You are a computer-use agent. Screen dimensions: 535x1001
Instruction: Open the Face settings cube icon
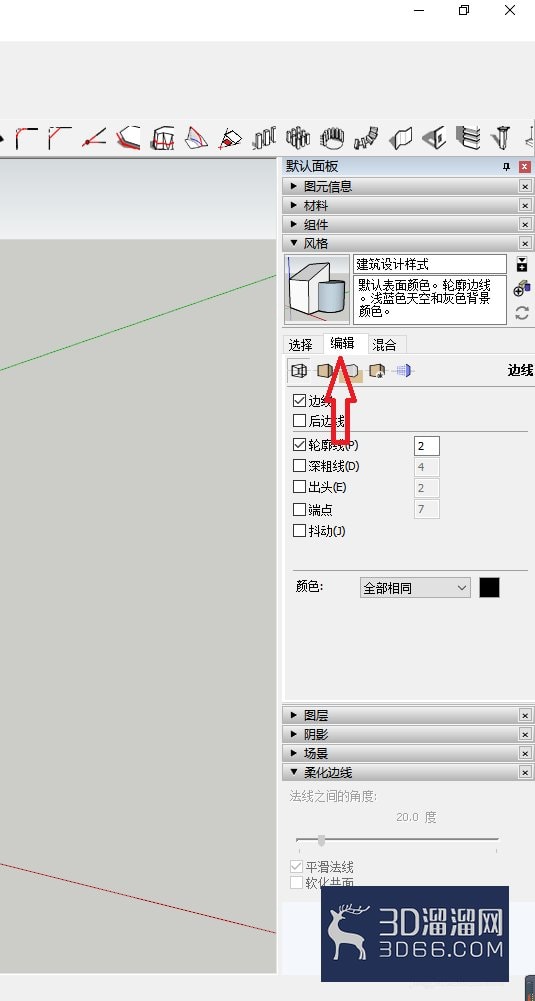point(325,370)
